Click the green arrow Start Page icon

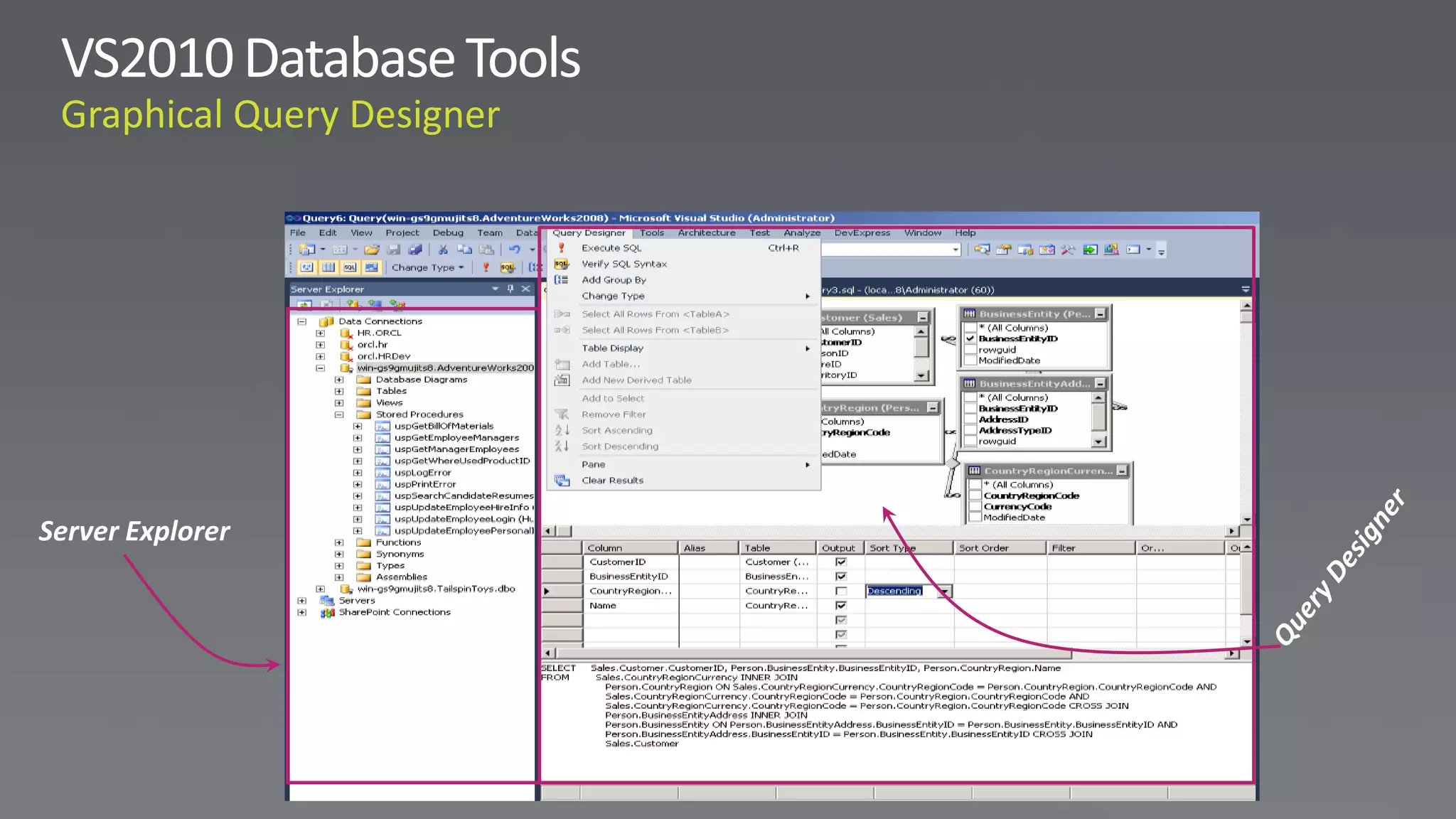coord(1090,250)
